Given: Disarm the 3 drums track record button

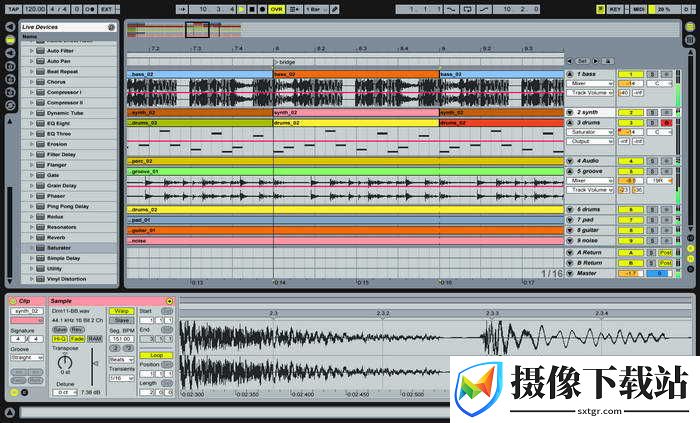Looking at the screenshot, I should [667, 123].
